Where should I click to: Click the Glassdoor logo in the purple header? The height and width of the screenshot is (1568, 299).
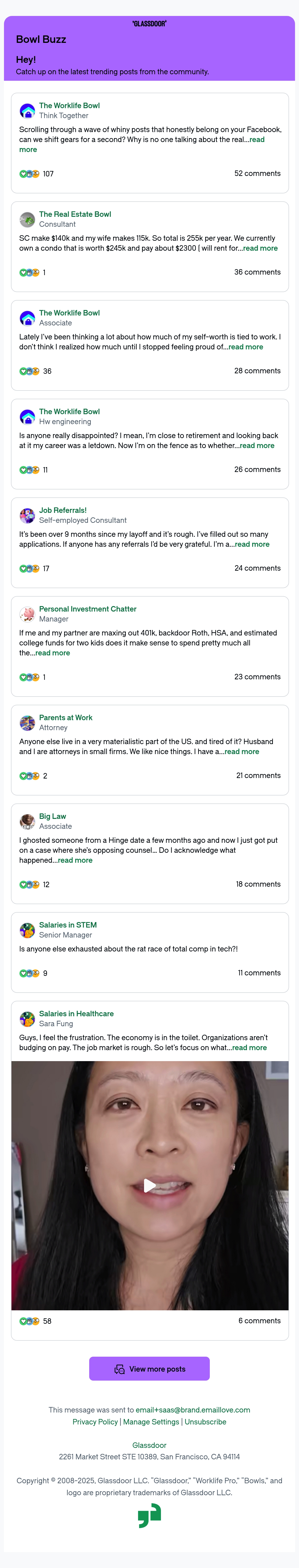[x=149, y=24]
